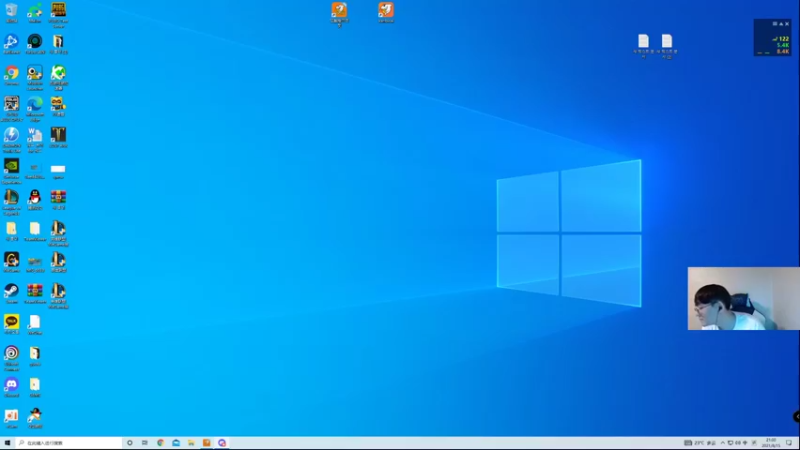
Task: Close the network speed monitor widget
Action: click(787, 24)
